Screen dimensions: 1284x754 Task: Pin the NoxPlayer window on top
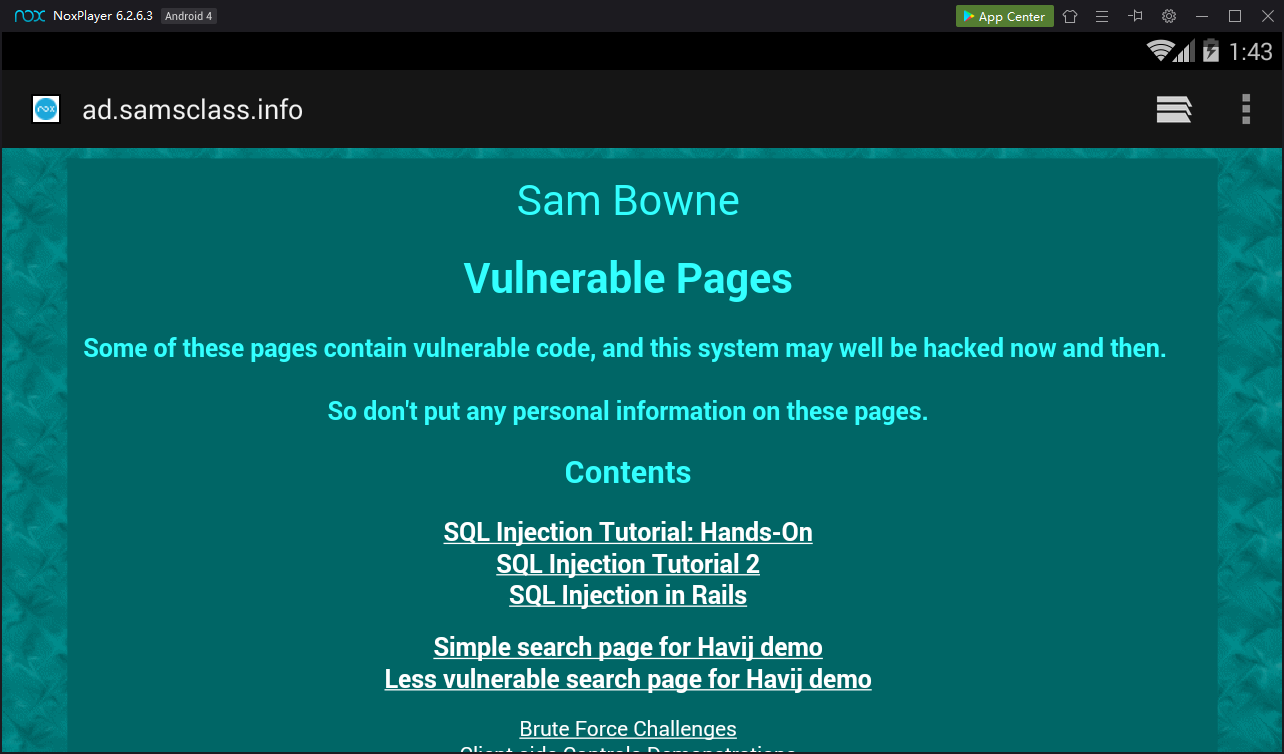1135,16
